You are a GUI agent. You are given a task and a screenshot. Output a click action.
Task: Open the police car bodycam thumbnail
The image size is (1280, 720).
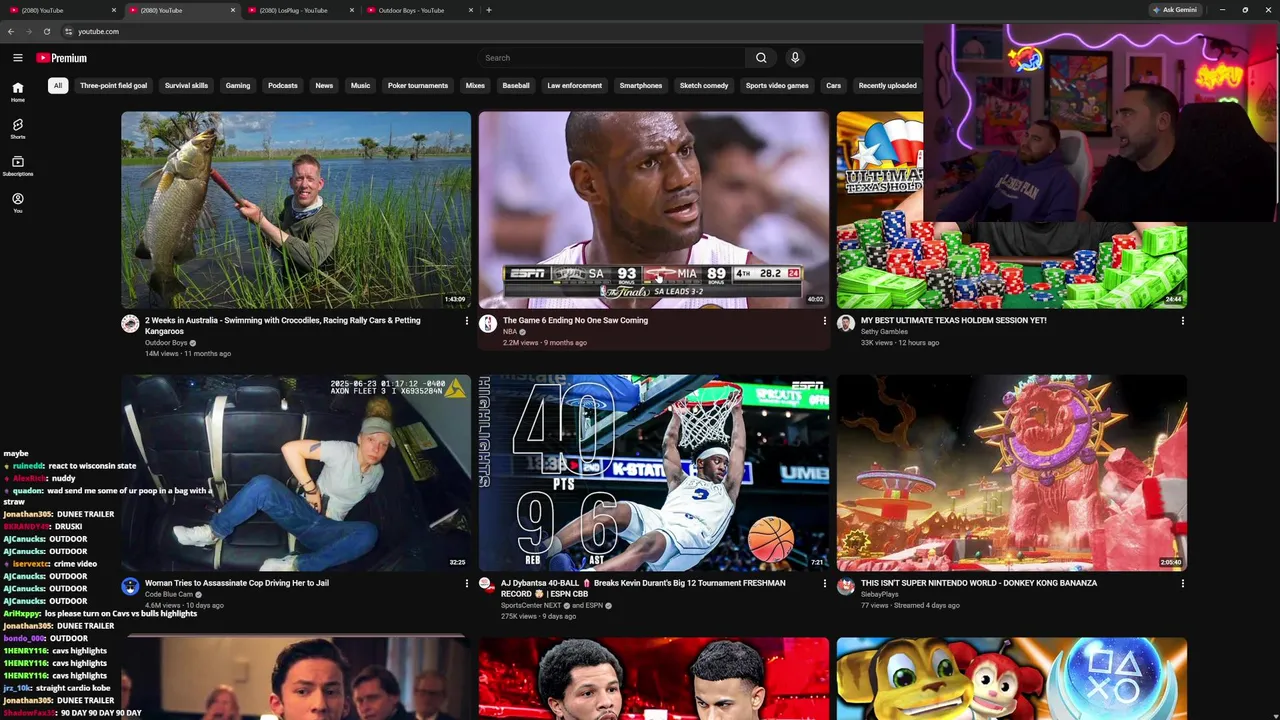click(296, 473)
